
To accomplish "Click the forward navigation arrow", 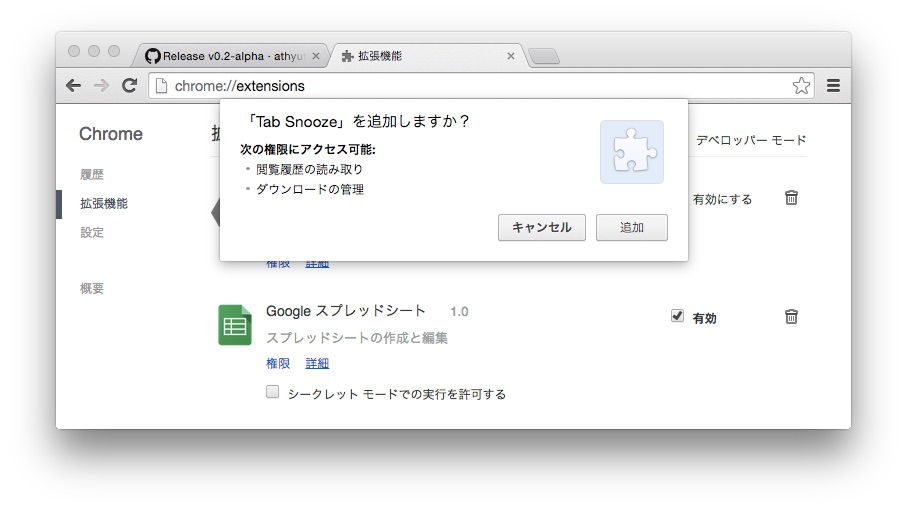I will (x=101, y=86).
